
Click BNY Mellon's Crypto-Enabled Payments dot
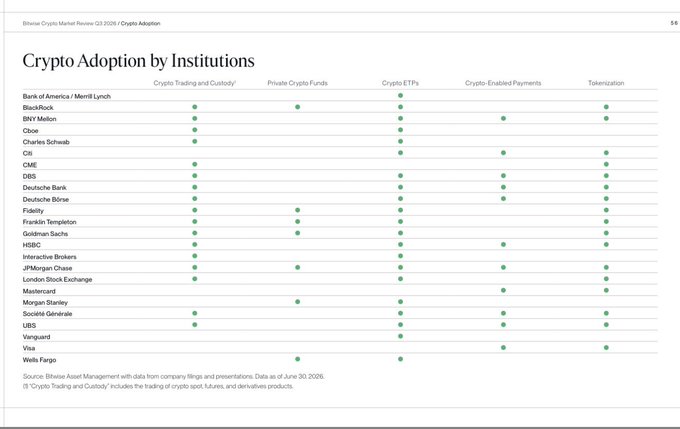503,118
